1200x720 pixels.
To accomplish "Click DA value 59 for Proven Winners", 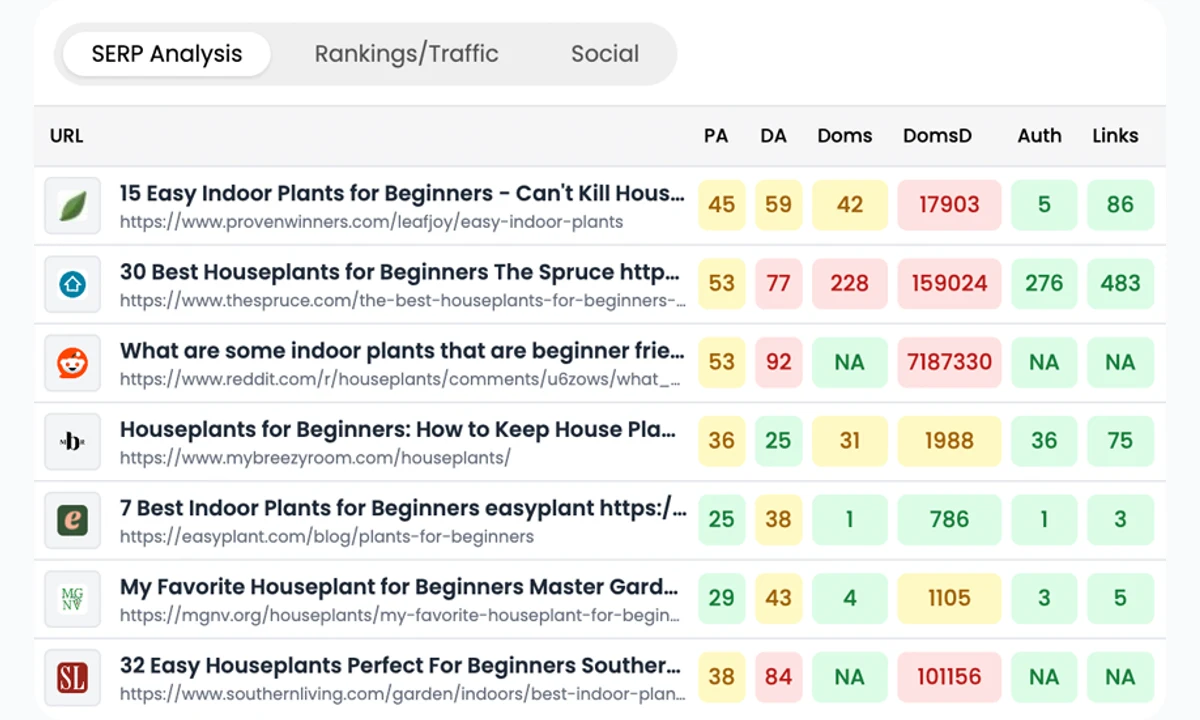I will coord(778,205).
